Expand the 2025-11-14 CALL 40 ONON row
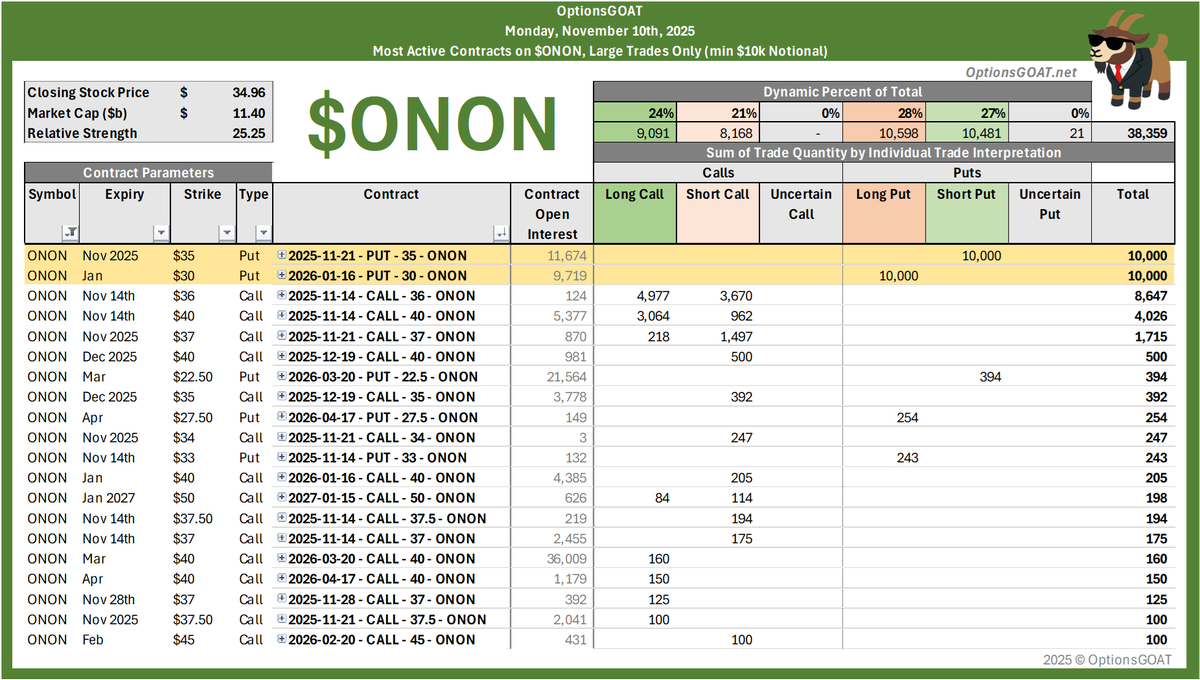The height and width of the screenshot is (680, 1200). point(282,316)
